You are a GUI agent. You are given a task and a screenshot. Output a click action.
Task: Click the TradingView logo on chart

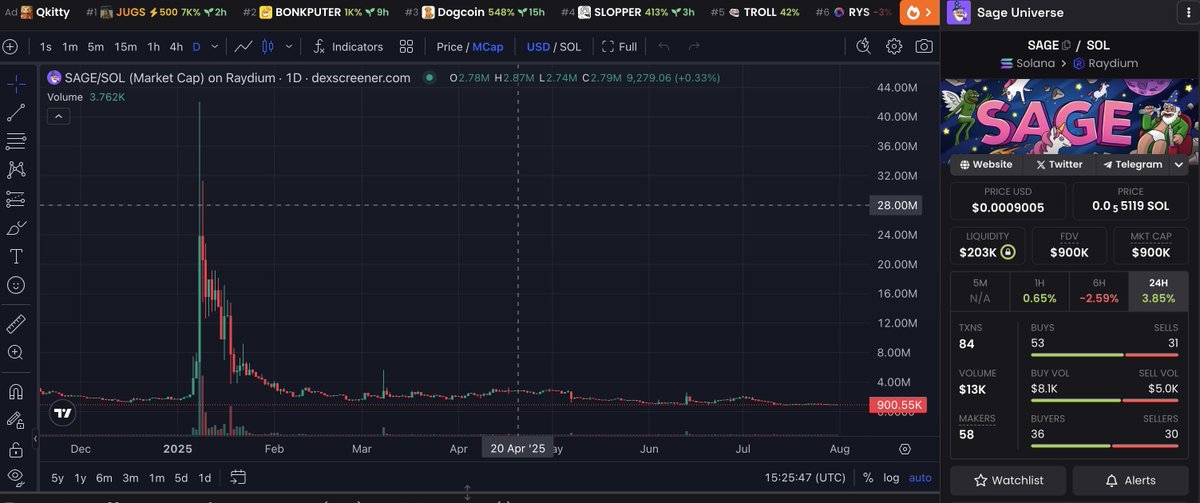pyautogui.click(x=63, y=413)
